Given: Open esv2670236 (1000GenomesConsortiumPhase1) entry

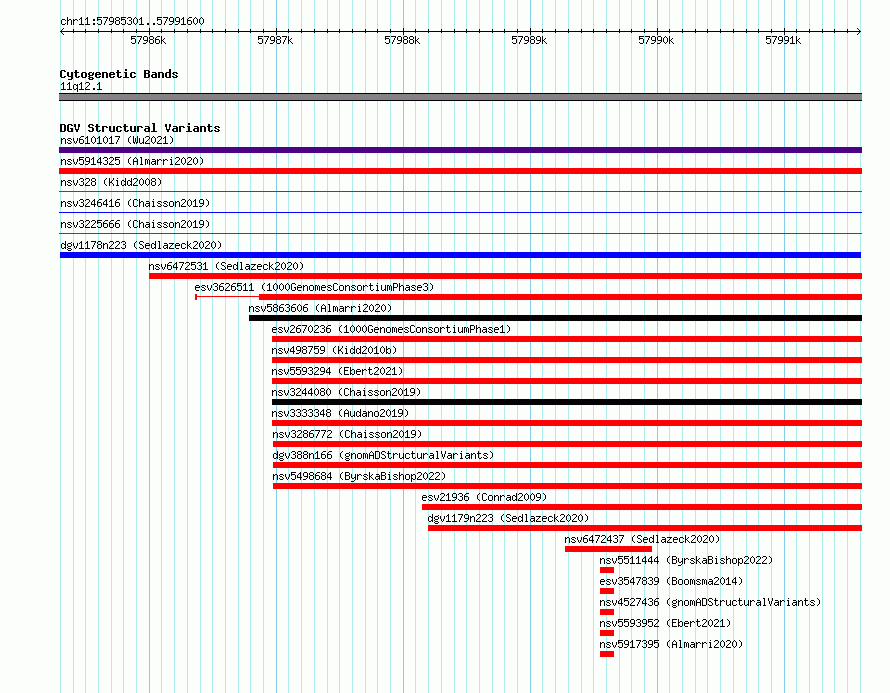Looking at the screenshot, I should pyautogui.click(x=391, y=329).
